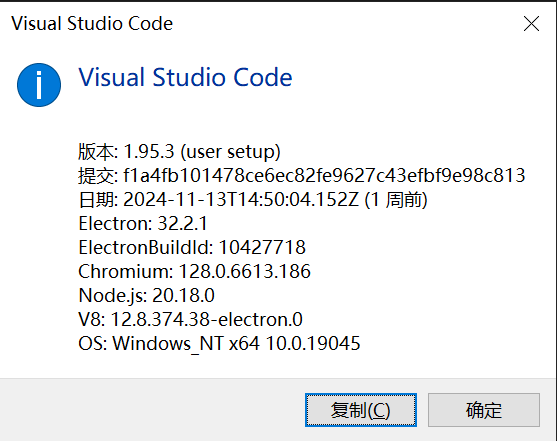Click the 版本 label text
Image resolution: width=557 pixels, height=441 pixels.
[x=96, y=151]
